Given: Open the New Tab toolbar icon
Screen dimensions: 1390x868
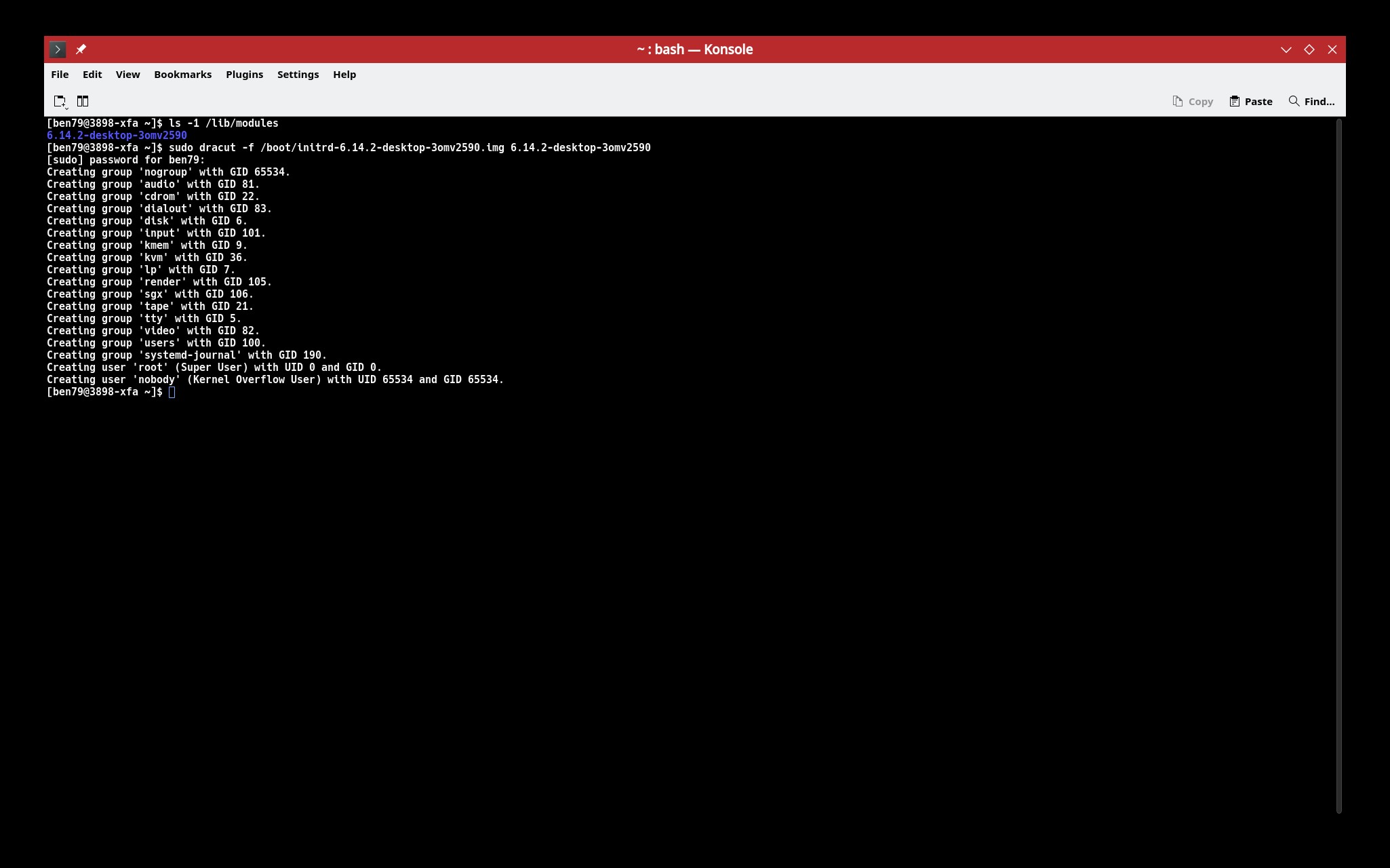Looking at the screenshot, I should 60,102.
